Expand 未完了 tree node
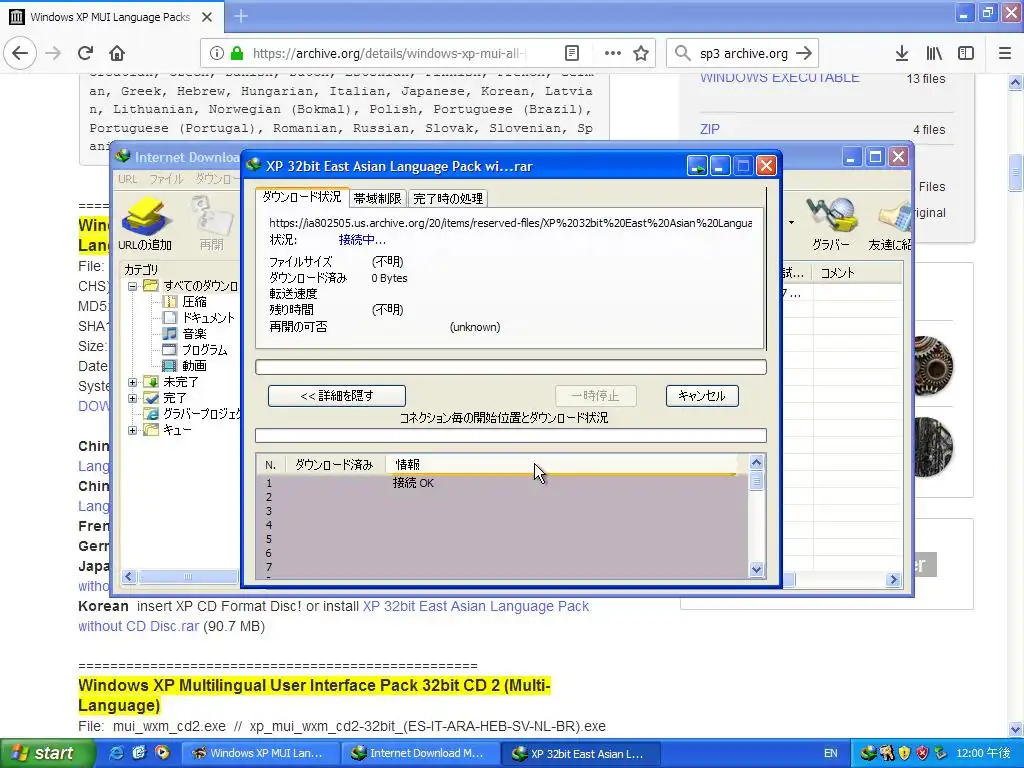 pyautogui.click(x=133, y=382)
